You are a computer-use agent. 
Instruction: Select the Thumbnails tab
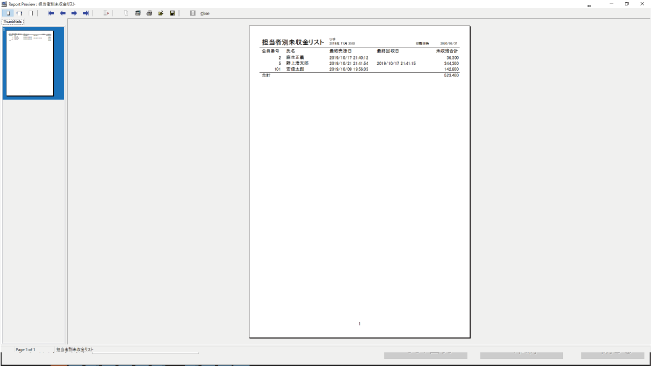tap(13, 22)
